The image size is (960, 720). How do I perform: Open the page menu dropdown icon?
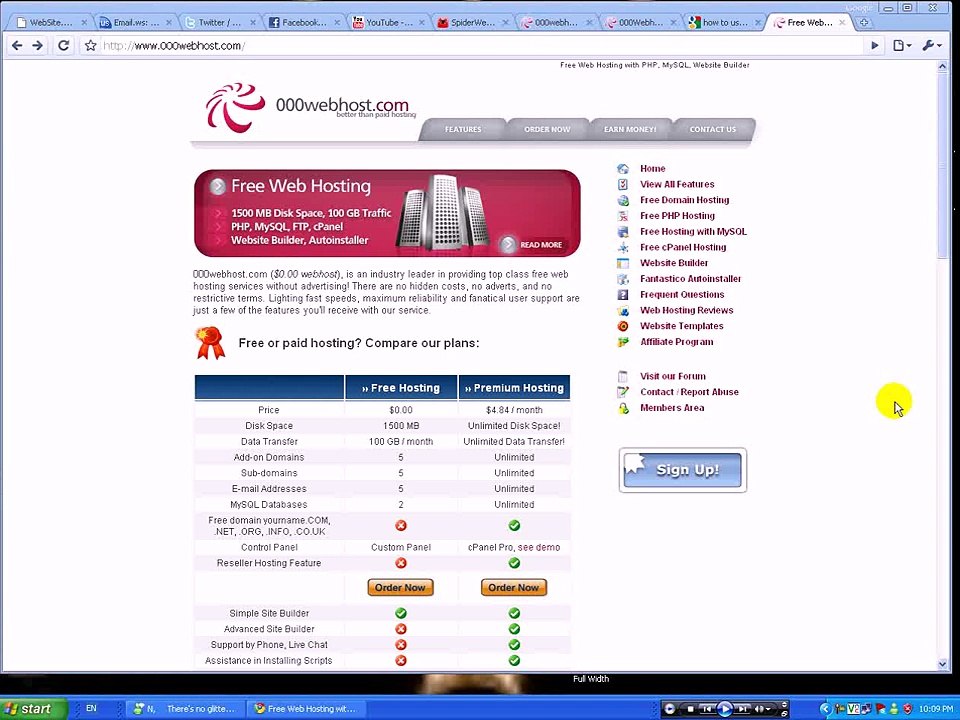click(902, 45)
